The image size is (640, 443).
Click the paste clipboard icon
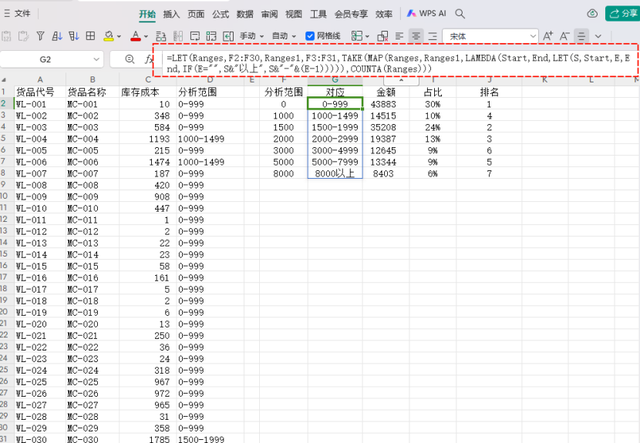[x=7, y=36]
